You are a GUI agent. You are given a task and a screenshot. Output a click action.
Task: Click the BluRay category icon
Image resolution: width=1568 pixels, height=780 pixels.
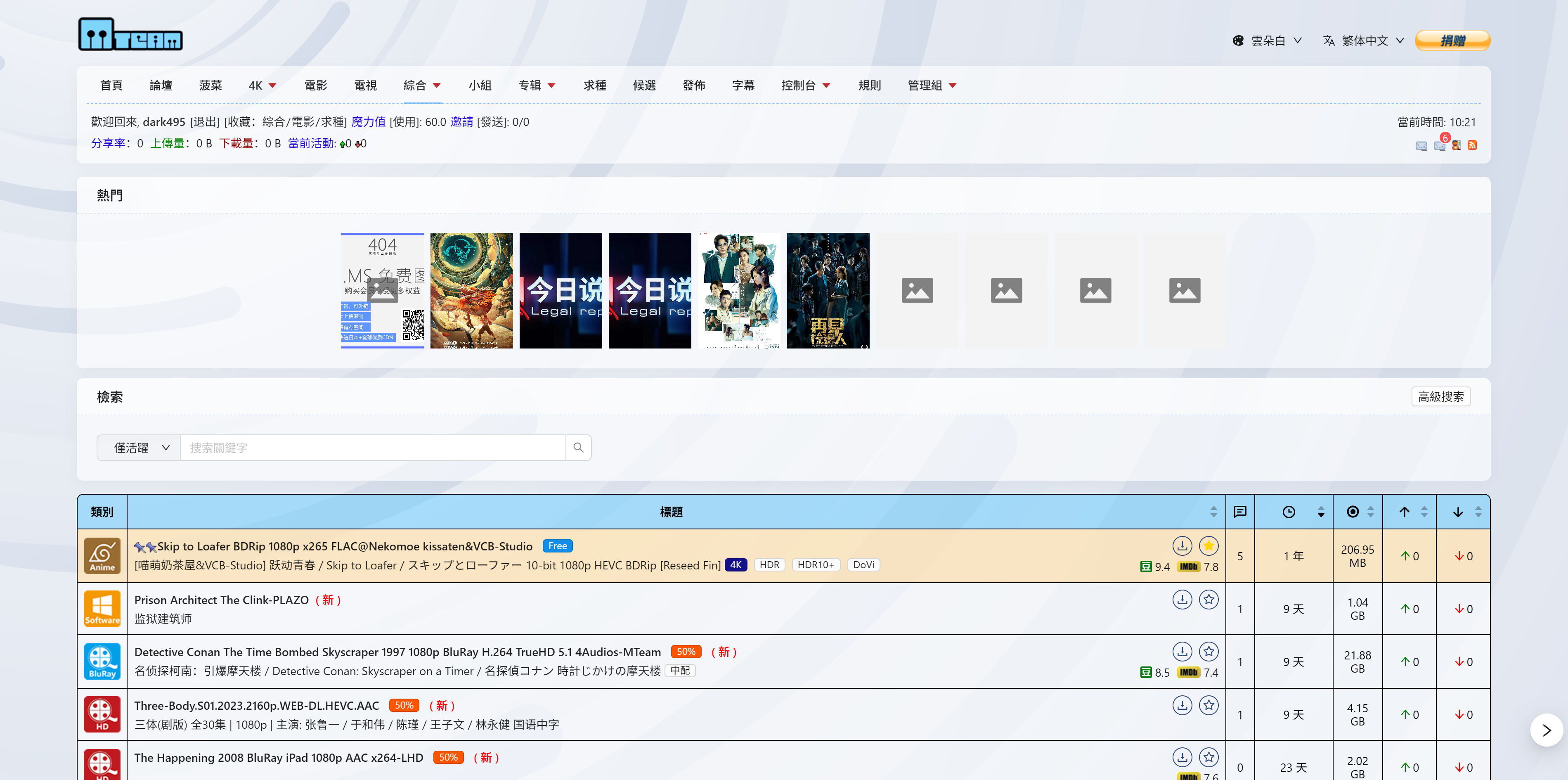pos(102,661)
